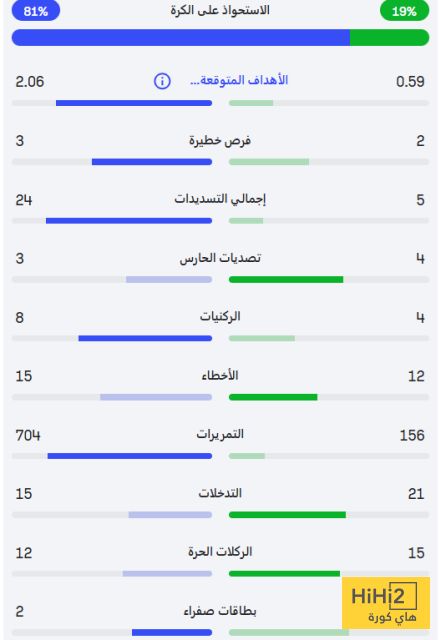Click the الركلات الحرة stat label
441x640 pixels.
(220, 552)
